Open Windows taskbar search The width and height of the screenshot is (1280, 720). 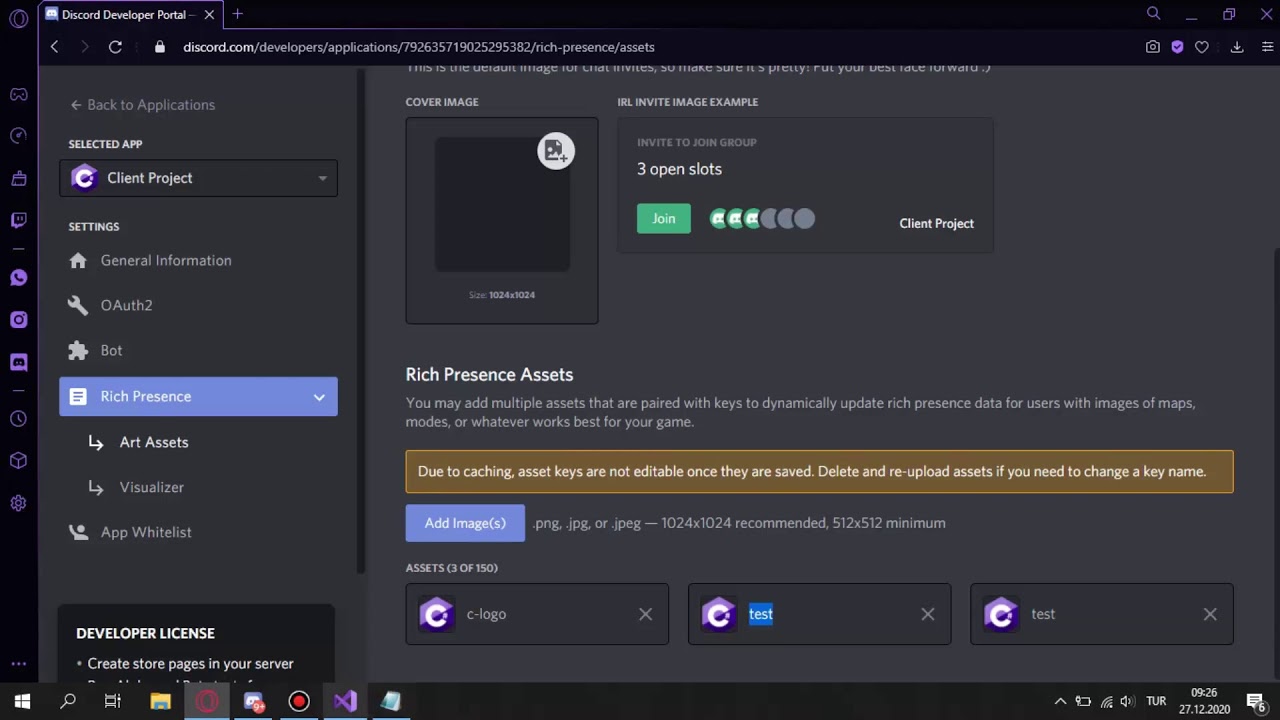coord(68,701)
